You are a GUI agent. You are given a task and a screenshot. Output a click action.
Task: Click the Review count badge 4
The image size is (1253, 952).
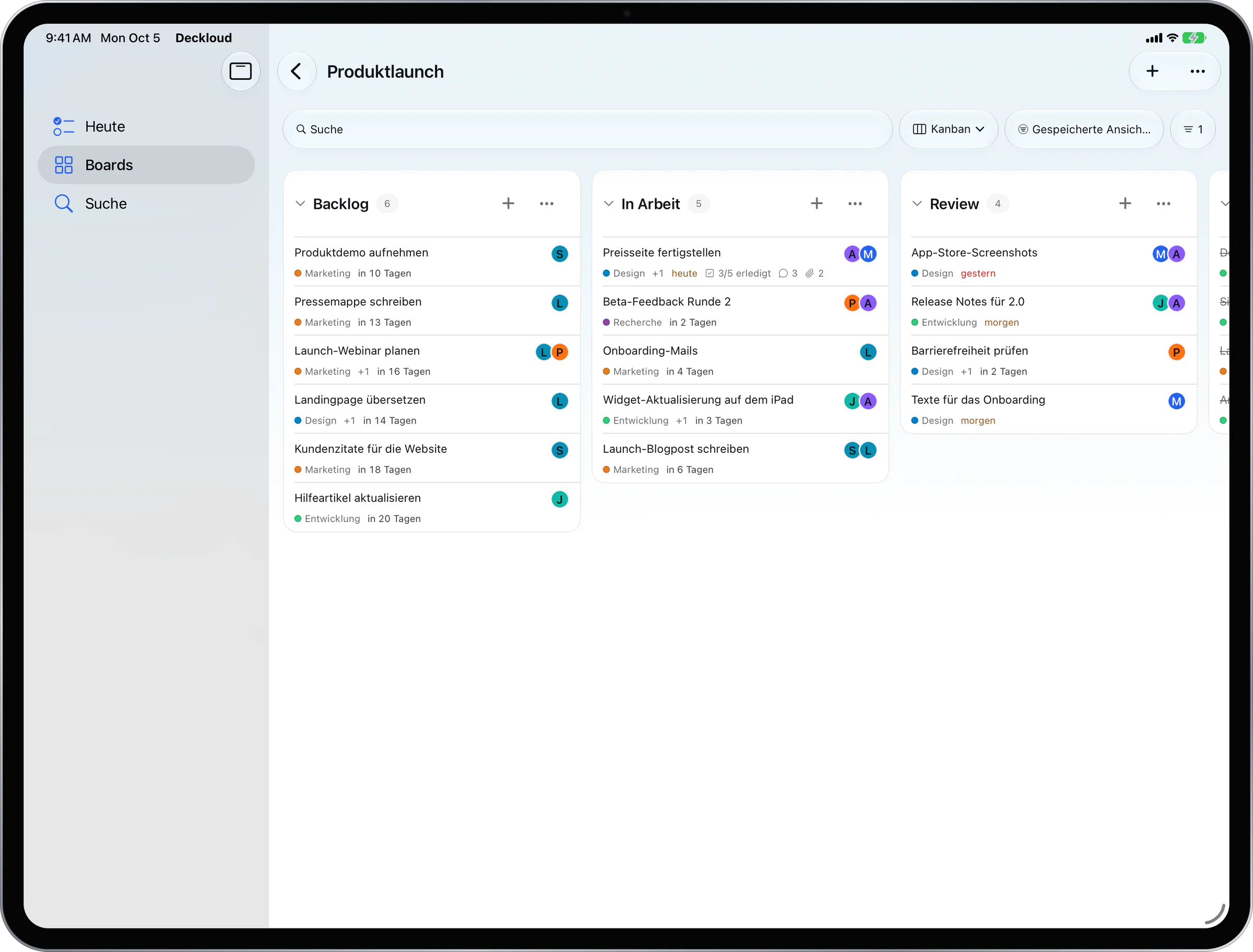998,204
